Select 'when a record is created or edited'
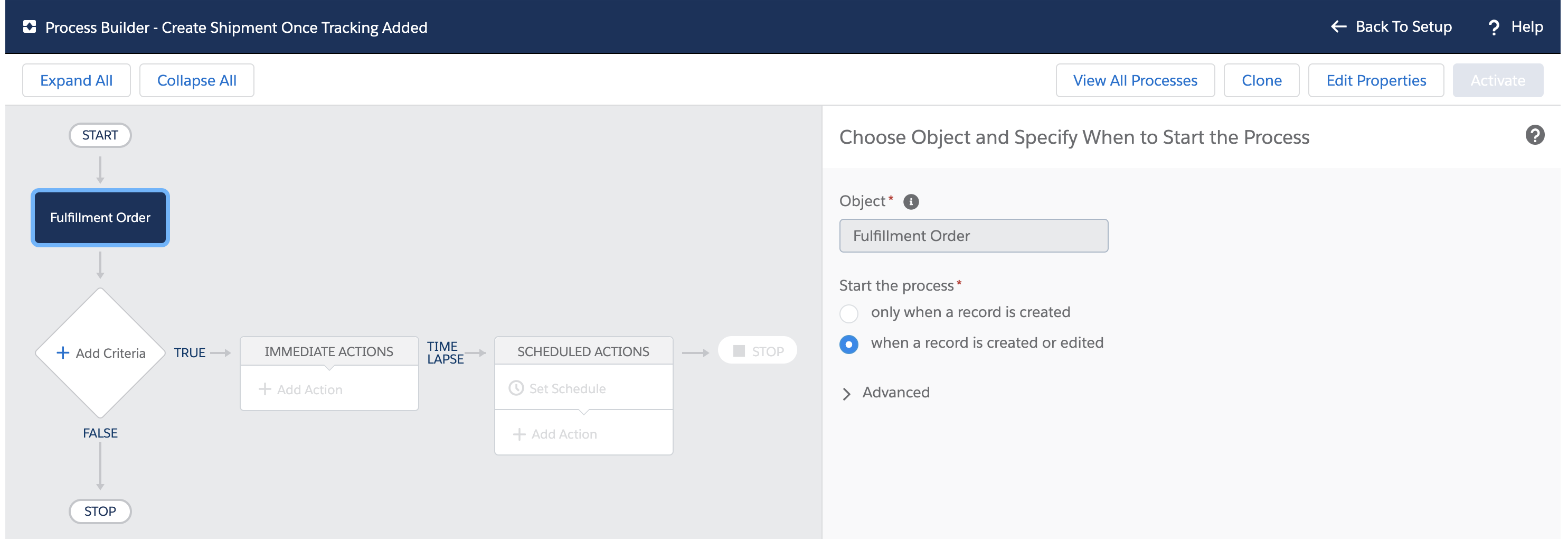Screen dimensions: 1568x539 coord(848,344)
